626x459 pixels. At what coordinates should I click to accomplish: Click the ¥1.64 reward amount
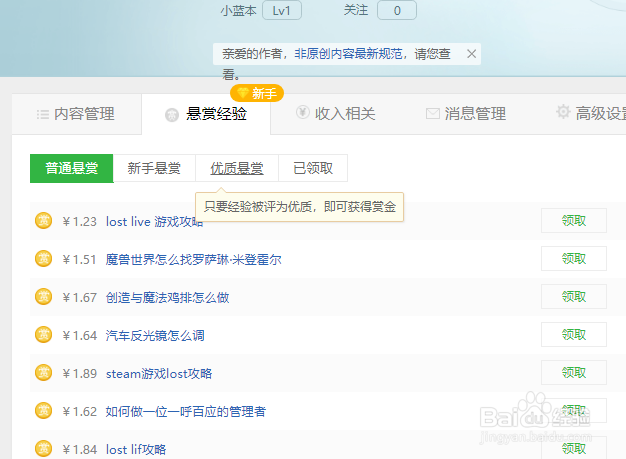point(79,336)
